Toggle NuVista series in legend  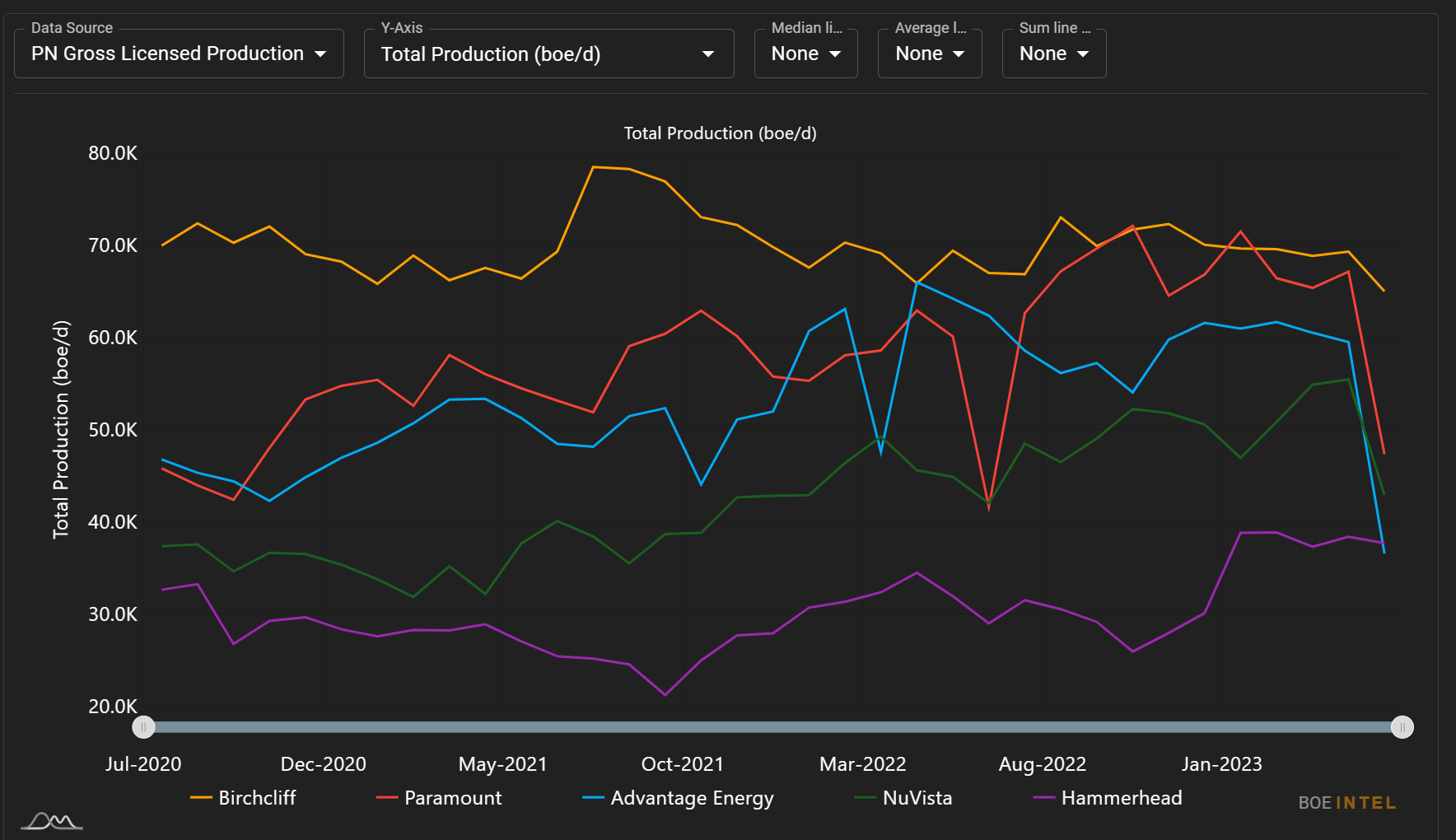pos(903,798)
